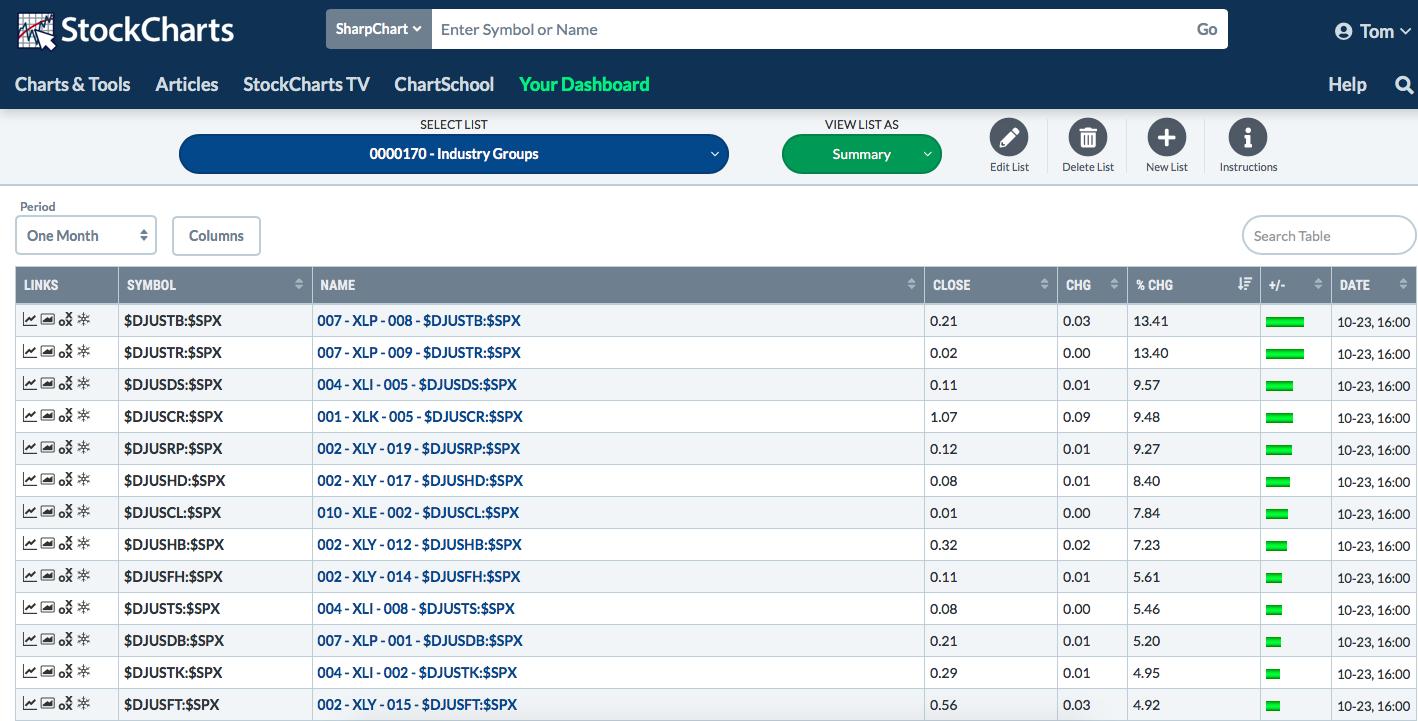The image size is (1418, 721).
Task: Sort table by +/- column
Action: (1295, 285)
